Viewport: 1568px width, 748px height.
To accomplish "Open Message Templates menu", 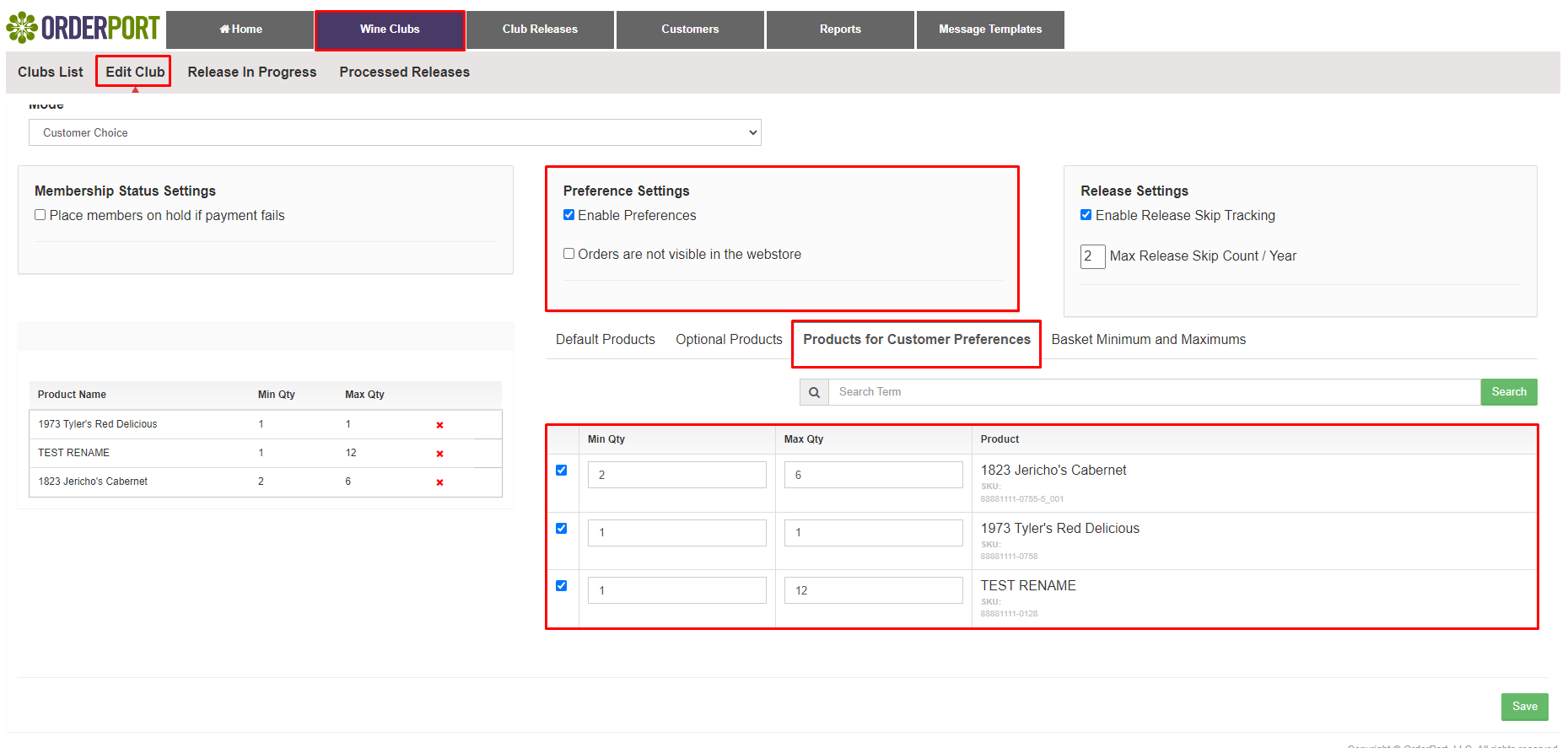I will pos(990,30).
